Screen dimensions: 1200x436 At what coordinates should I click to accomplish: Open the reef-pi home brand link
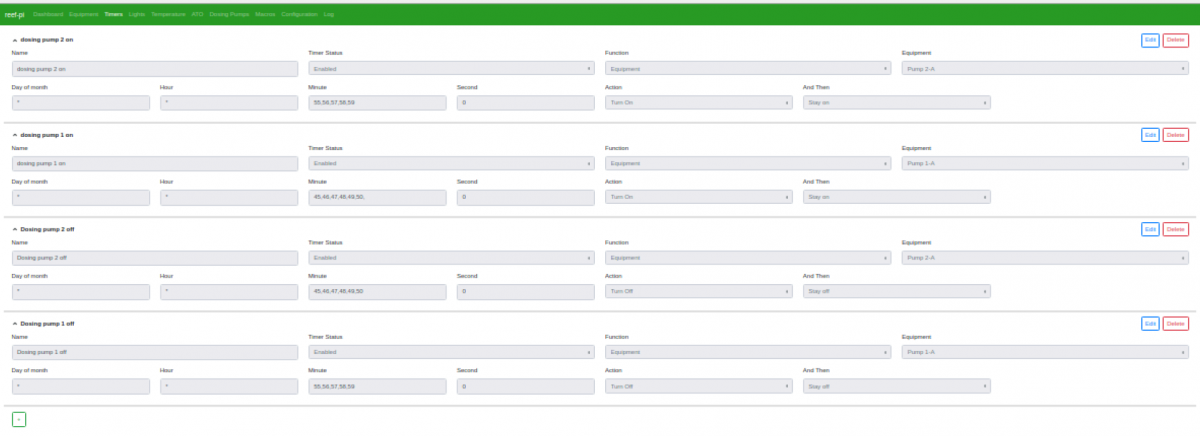[14, 15]
